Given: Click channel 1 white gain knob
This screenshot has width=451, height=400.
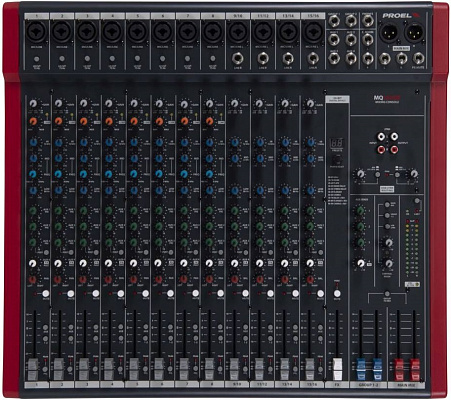Looking at the screenshot, I should pyautogui.click(x=33, y=103).
